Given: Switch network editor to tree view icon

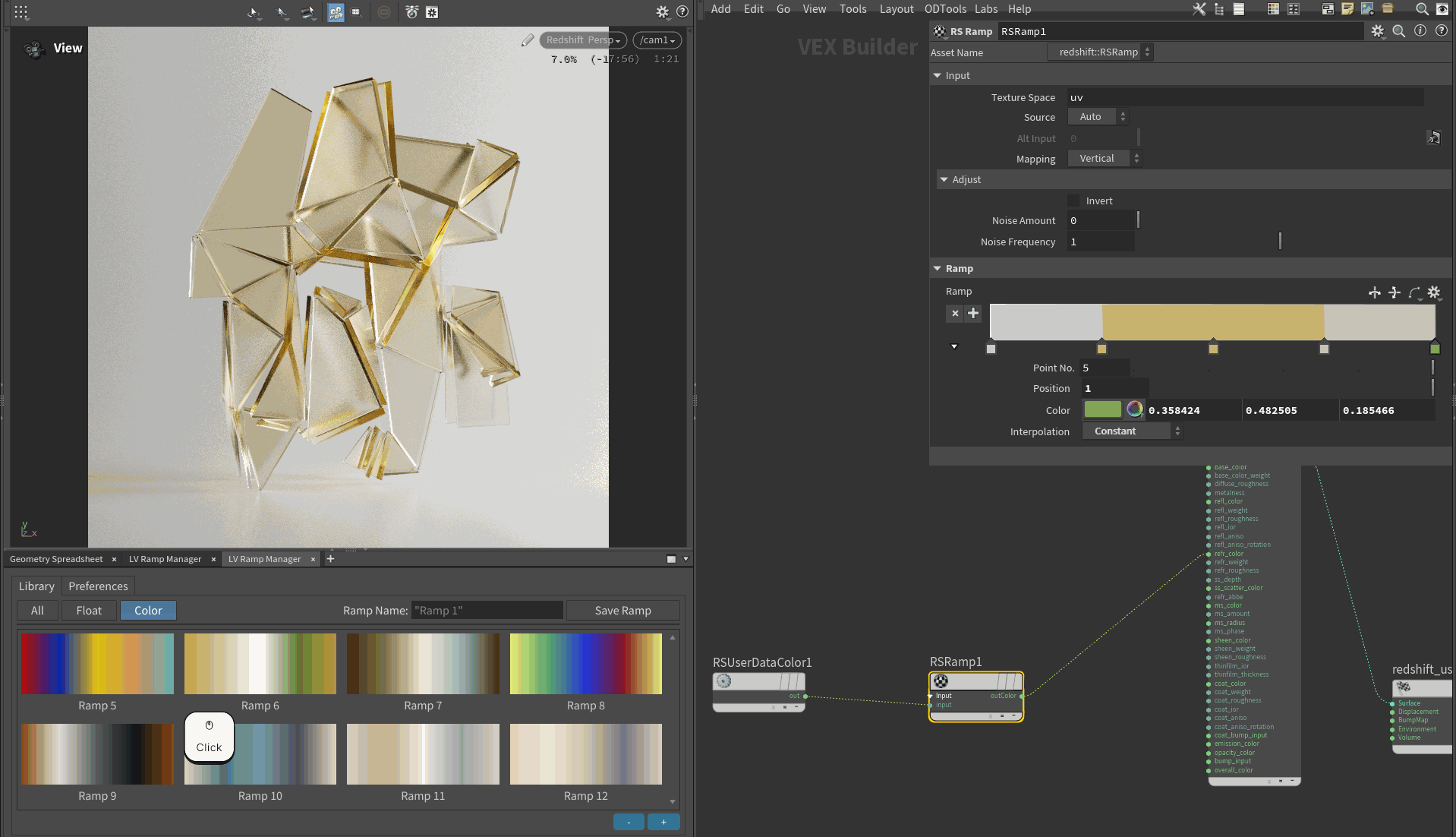Looking at the screenshot, I should [1219, 9].
